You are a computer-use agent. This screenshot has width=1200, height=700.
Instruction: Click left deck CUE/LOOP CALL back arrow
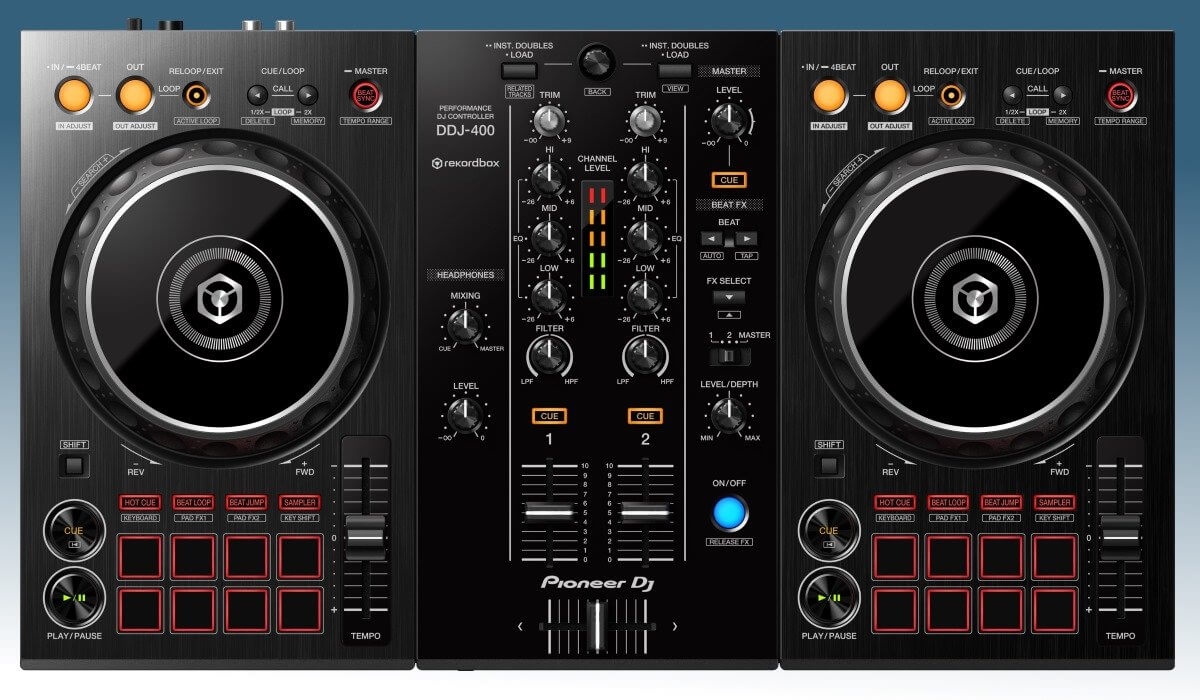257,95
